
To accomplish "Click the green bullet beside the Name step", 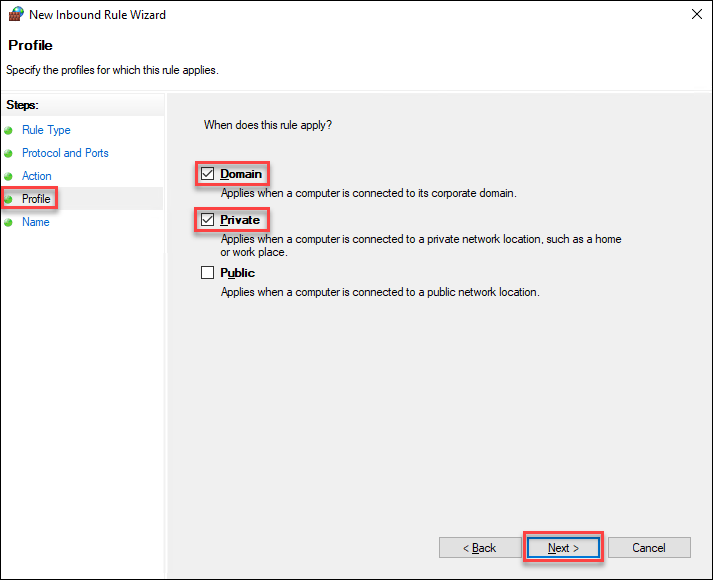I will coord(10,222).
